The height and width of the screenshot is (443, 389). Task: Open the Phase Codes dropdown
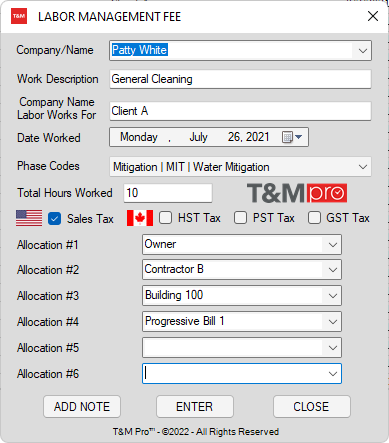click(x=363, y=167)
